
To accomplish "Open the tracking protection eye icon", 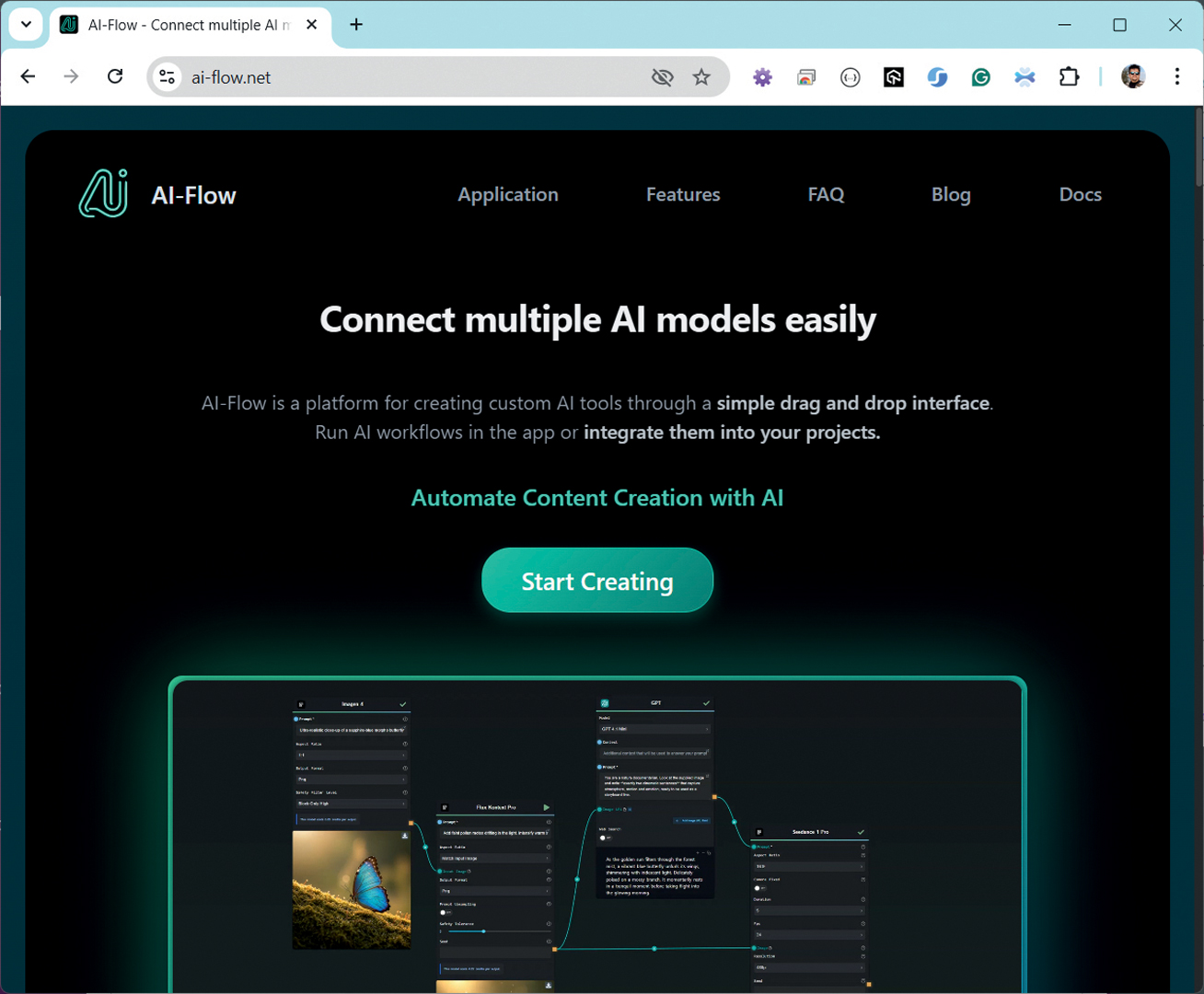I will pyautogui.click(x=662, y=77).
